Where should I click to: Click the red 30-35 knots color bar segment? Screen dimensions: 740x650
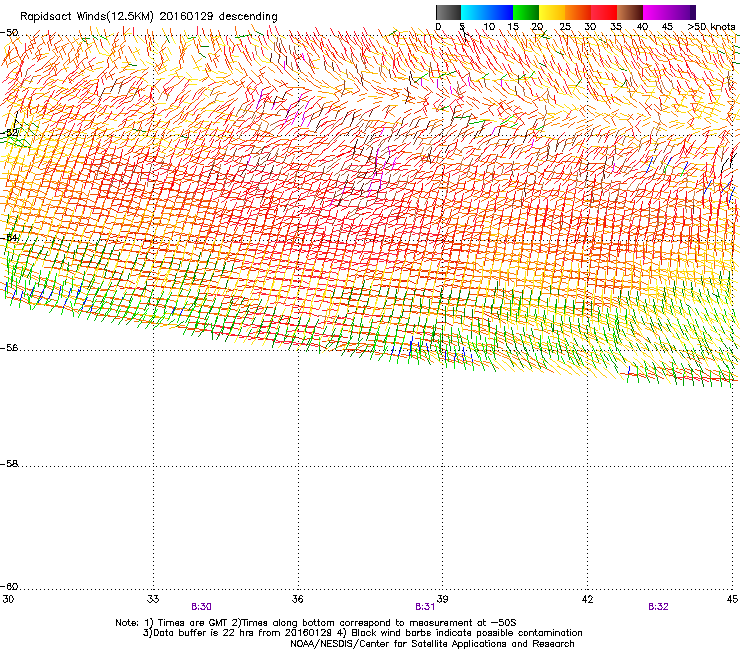tap(604, 12)
